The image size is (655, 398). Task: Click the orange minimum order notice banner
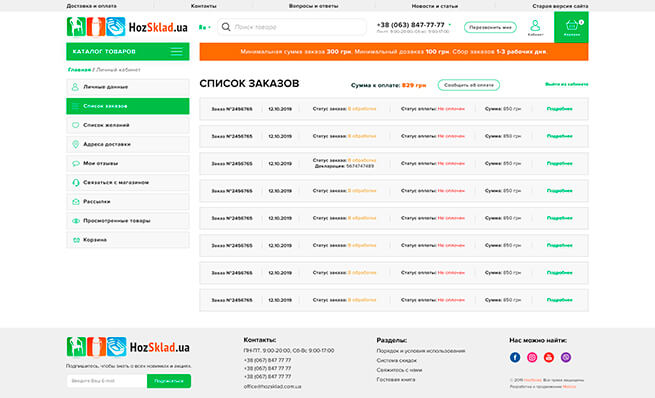[x=394, y=52]
